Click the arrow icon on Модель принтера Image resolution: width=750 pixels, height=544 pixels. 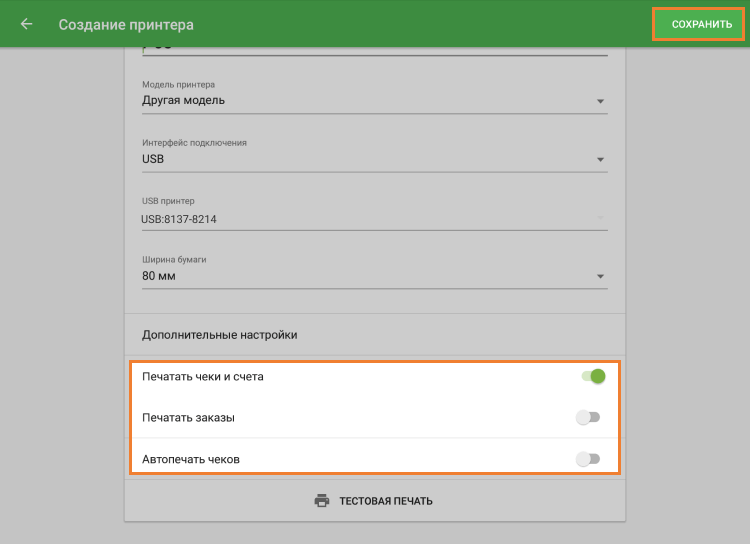click(x=600, y=101)
